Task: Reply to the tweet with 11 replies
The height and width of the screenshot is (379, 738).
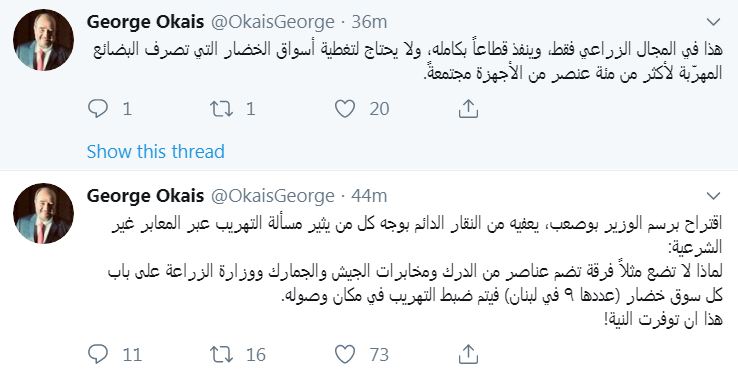Action: coord(98,354)
